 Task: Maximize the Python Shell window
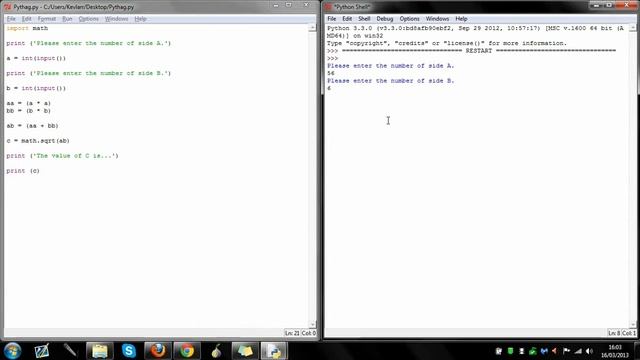click(609, 5)
